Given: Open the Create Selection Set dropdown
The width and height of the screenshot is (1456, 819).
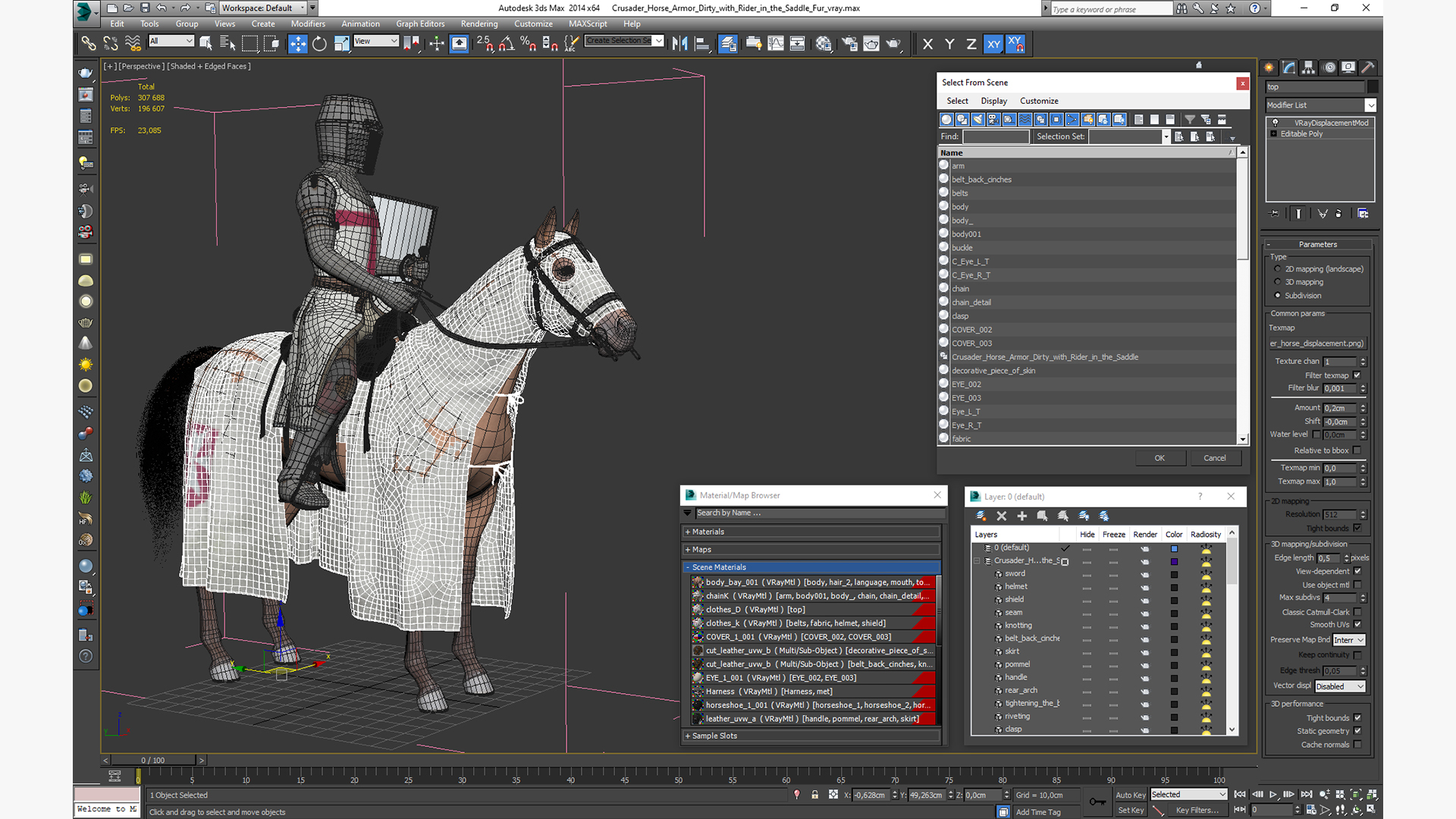Looking at the screenshot, I should click(x=625, y=41).
